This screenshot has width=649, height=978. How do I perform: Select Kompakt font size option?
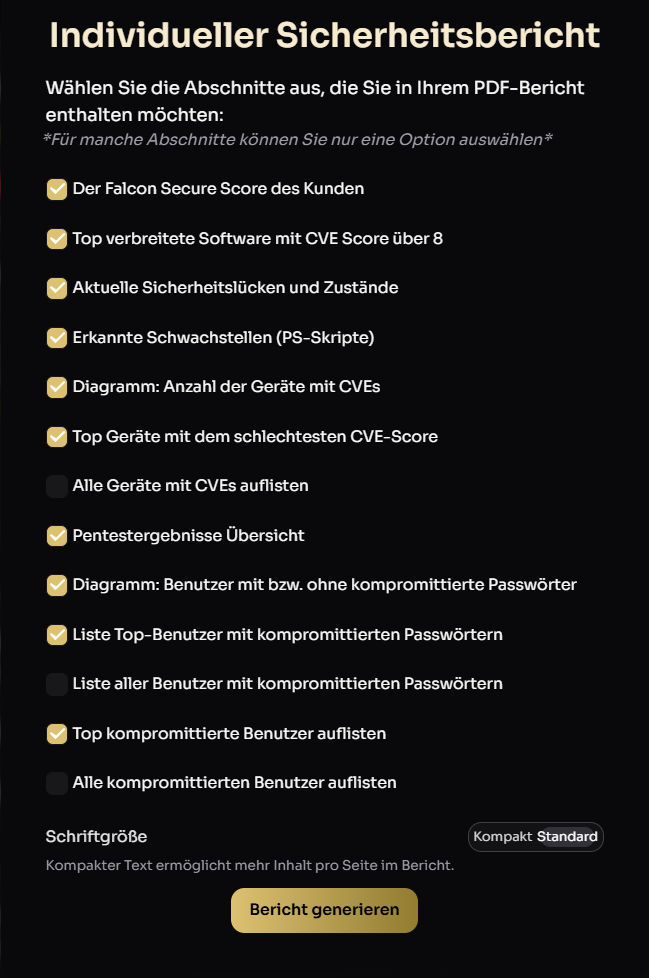point(502,836)
